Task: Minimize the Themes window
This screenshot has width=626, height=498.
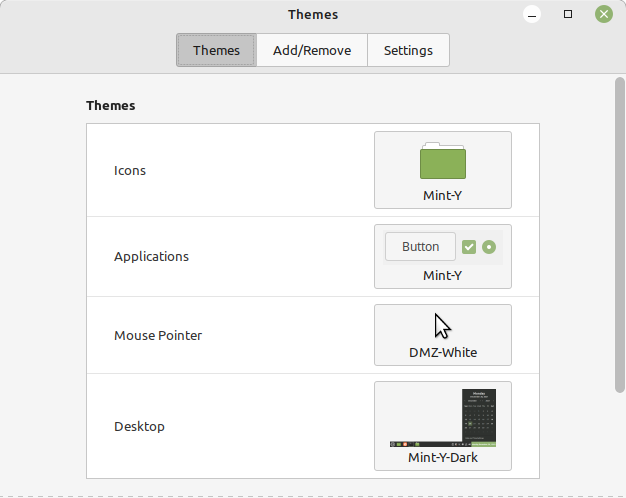Action: point(533,15)
